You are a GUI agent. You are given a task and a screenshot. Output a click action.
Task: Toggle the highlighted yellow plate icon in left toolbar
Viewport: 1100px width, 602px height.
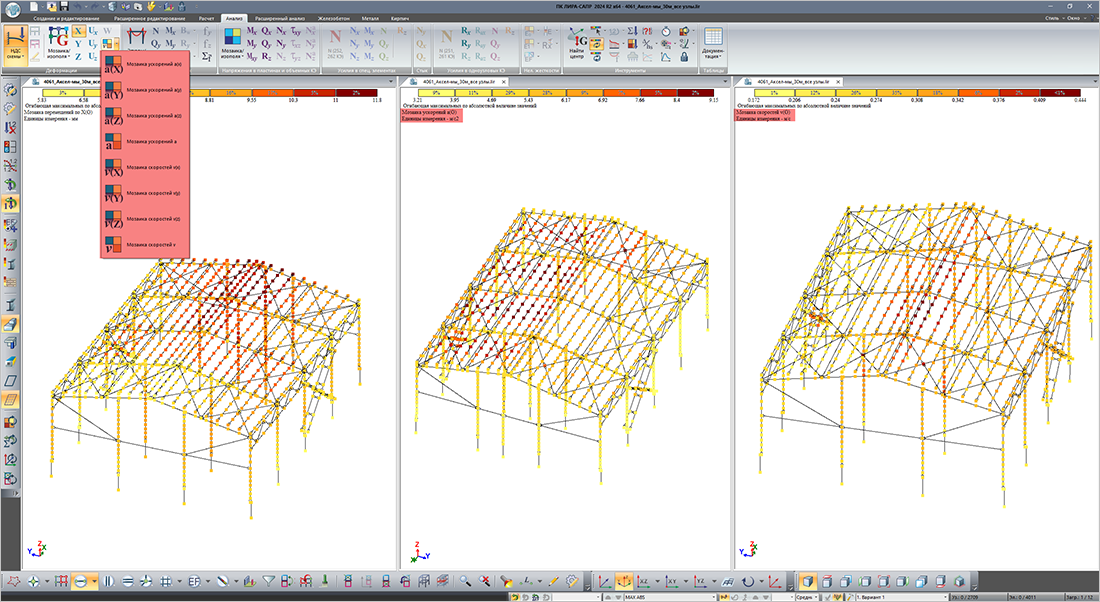10,400
